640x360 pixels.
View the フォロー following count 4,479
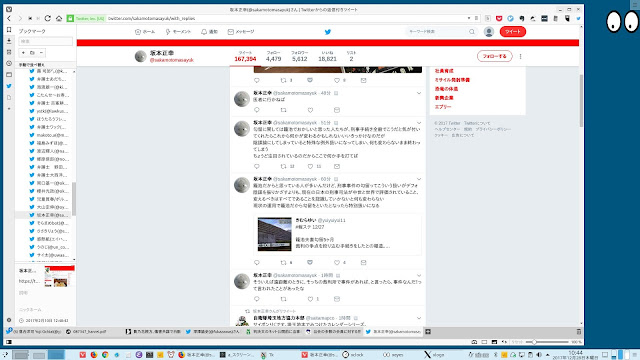point(273,56)
